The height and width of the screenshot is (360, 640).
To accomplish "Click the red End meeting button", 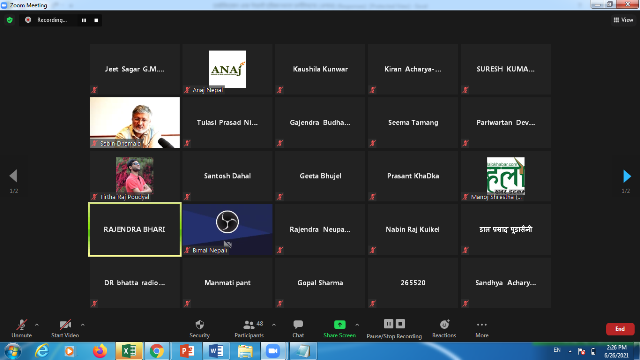I will pyautogui.click(x=620, y=329).
